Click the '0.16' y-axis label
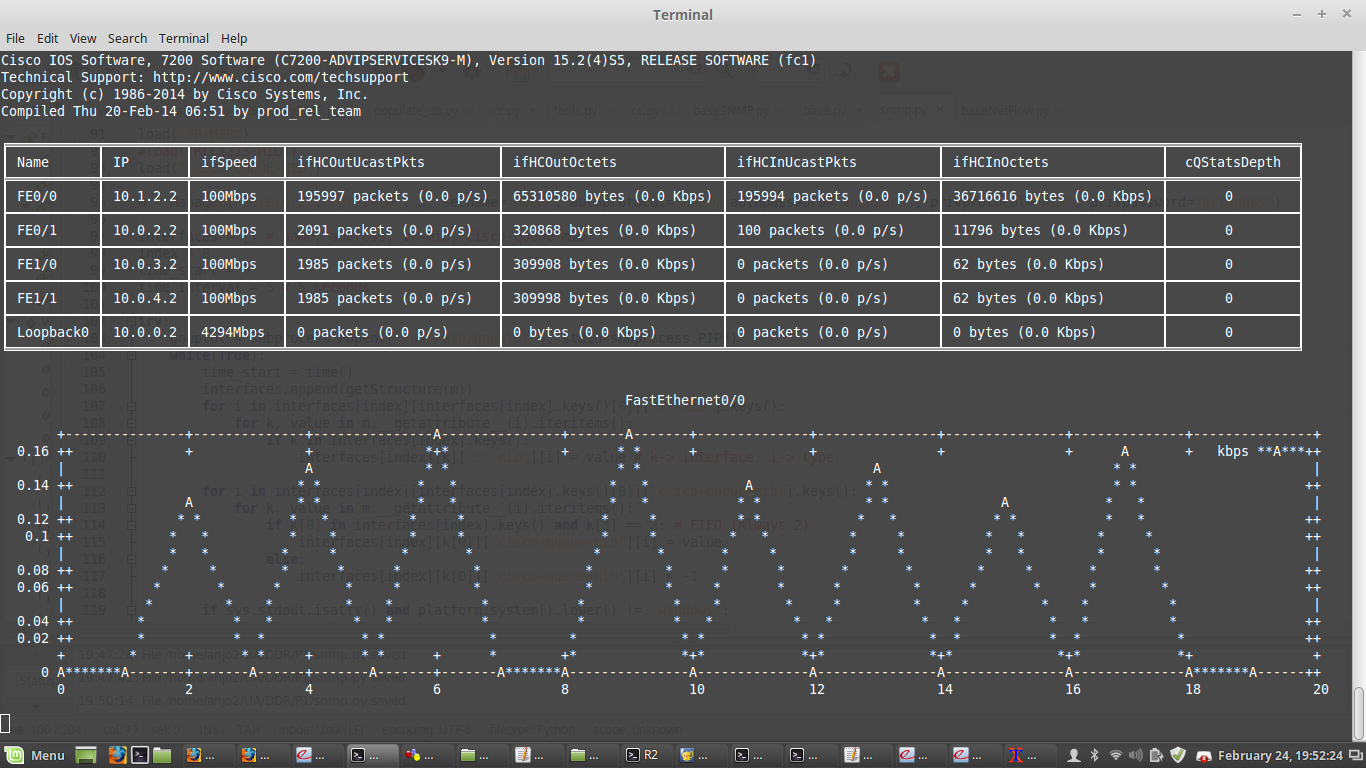 tap(33, 451)
